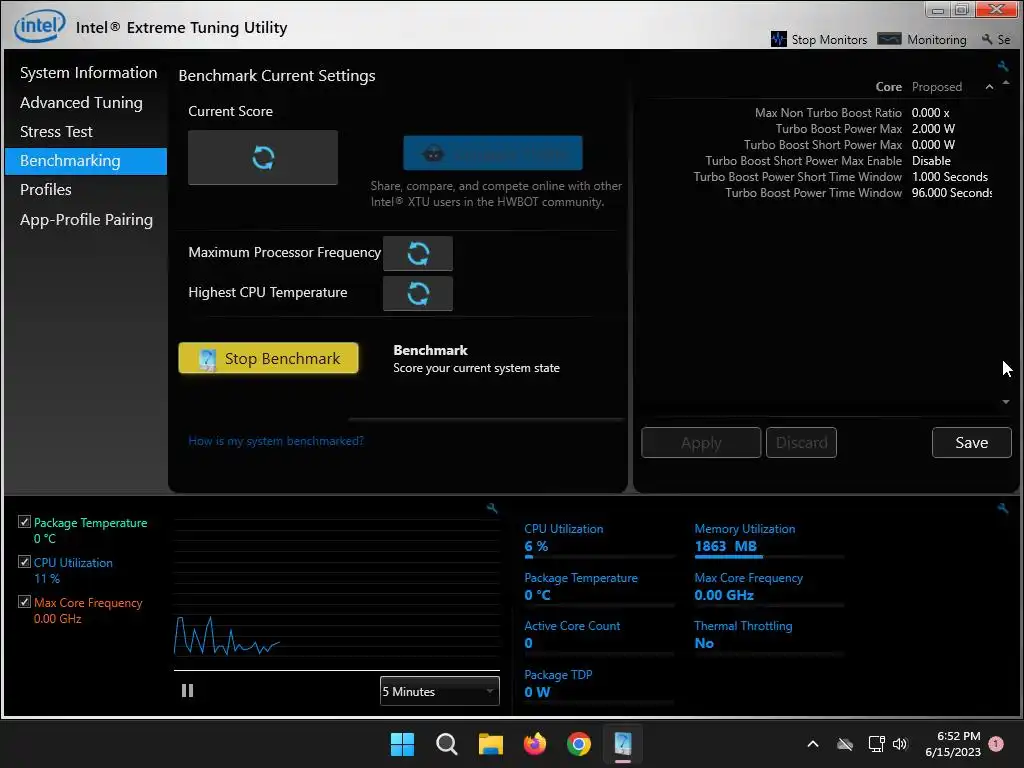Click wrench icon above settings panel
The width and height of the screenshot is (1024, 768).
[1002, 66]
